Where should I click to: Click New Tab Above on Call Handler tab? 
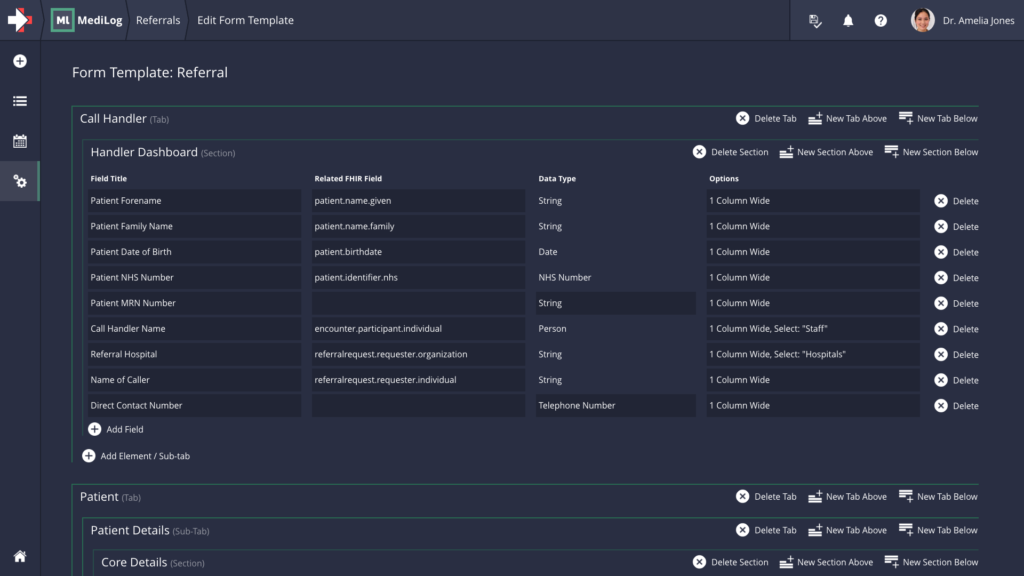pos(847,118)
